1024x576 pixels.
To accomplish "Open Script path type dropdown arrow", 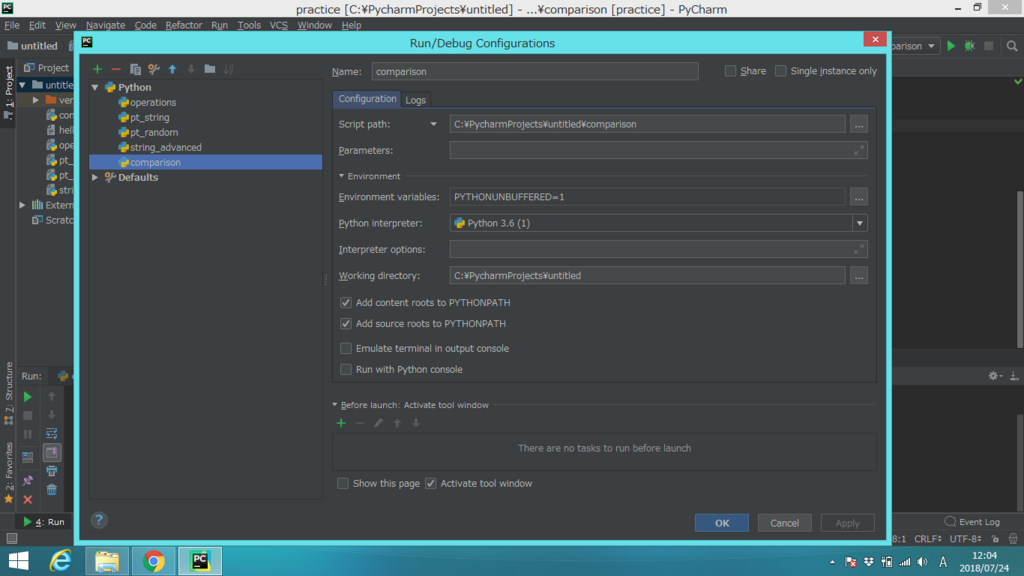I will point(433,124).
